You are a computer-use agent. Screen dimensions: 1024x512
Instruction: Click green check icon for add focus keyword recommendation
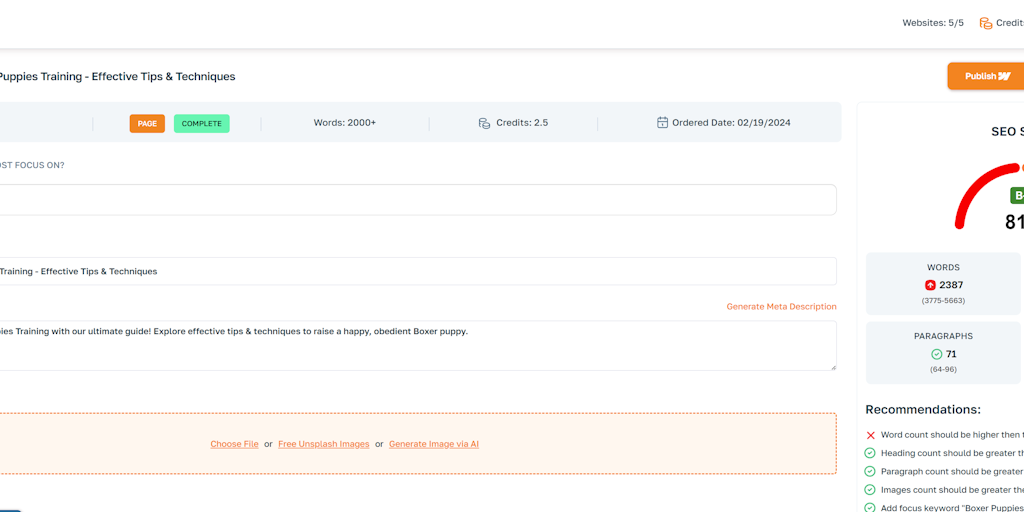click(871, 507)
